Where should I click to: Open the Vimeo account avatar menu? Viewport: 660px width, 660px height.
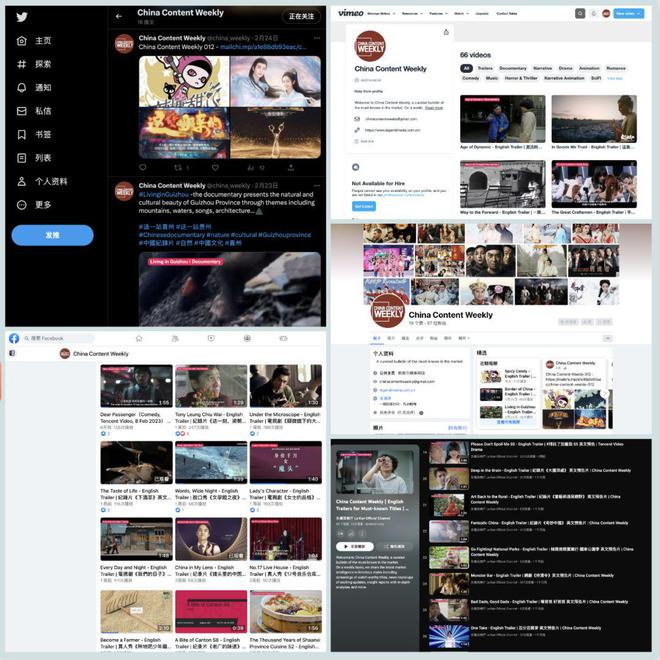[606, 13]
